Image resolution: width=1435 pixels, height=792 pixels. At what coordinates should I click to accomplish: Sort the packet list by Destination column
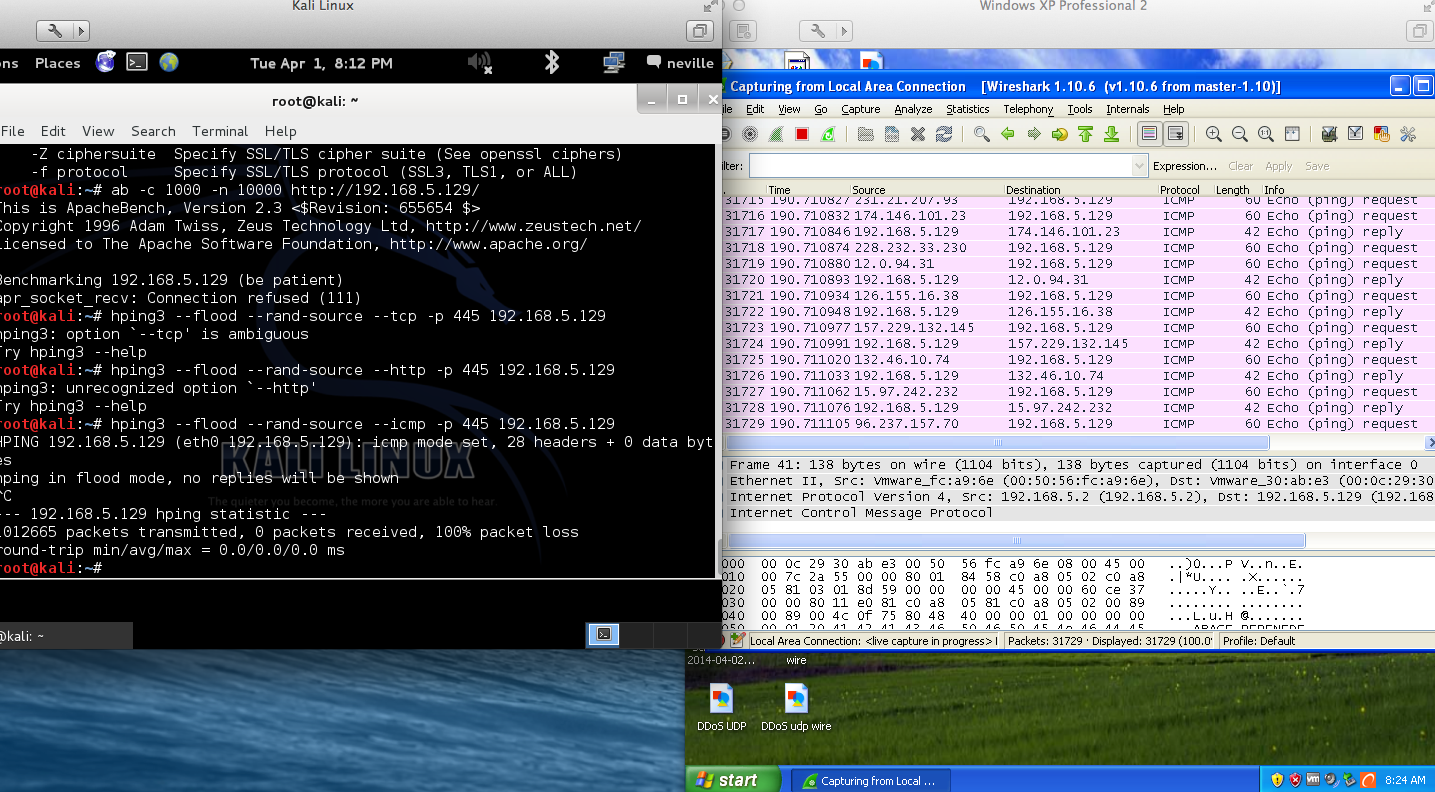click(1081, 190)
